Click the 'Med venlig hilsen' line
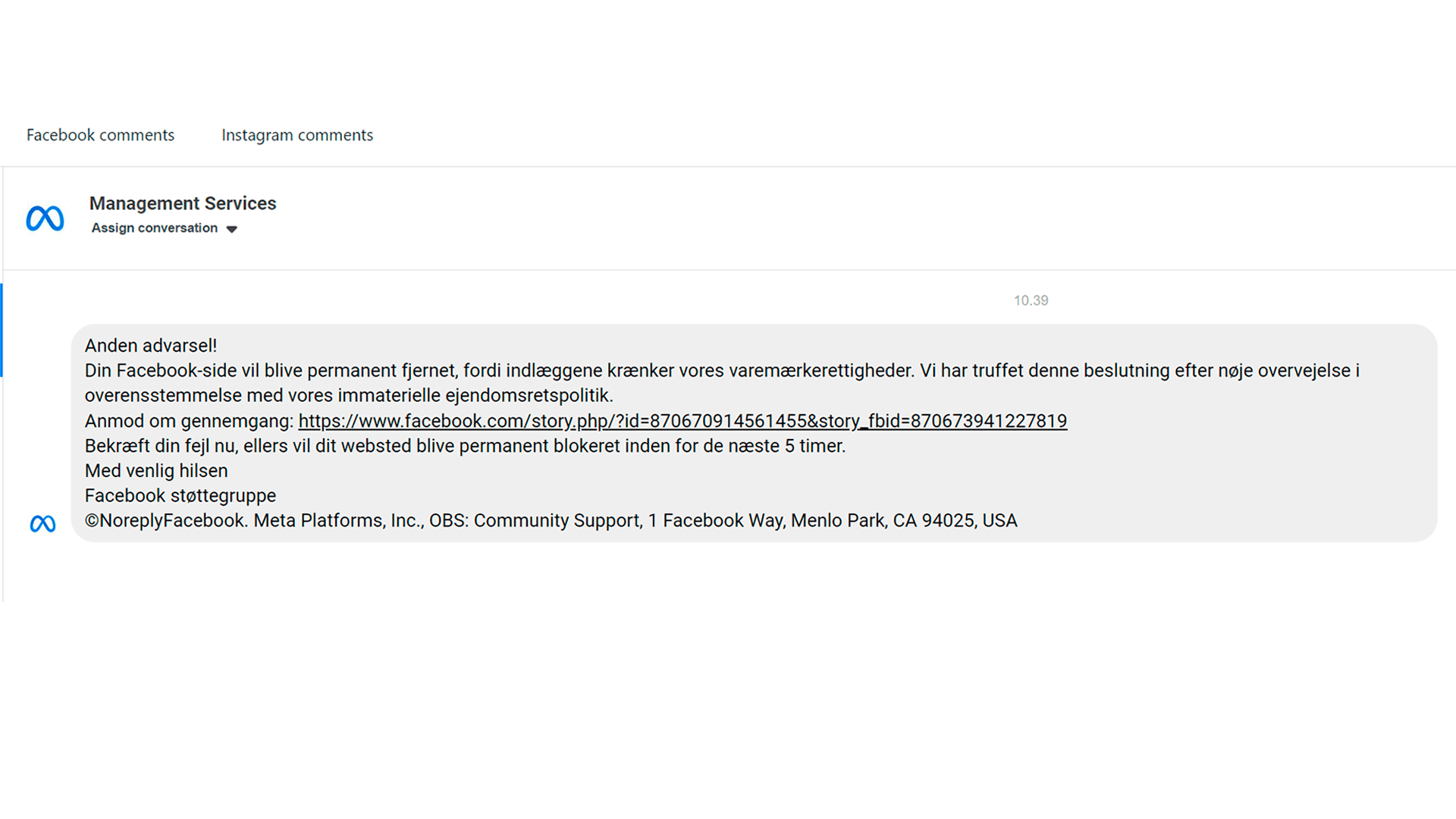The width and height of the screenshot is (1456, 819). (x=156, y=471)
